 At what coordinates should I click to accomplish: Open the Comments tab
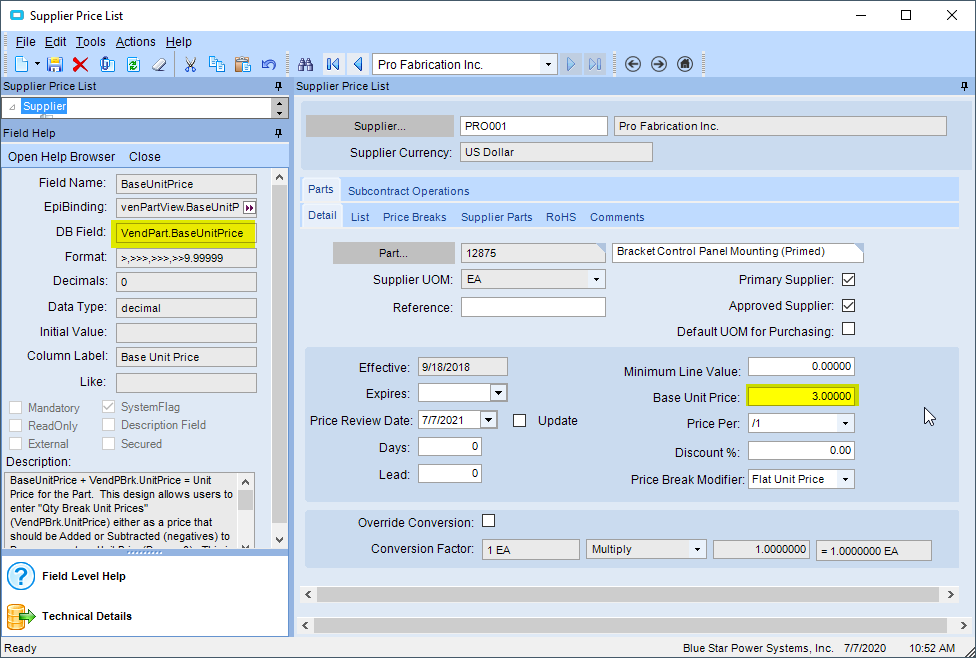click(617, 217)
